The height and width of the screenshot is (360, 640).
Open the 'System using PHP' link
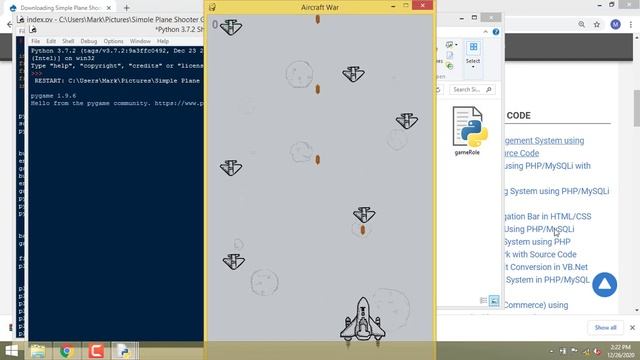coord(538,242)
